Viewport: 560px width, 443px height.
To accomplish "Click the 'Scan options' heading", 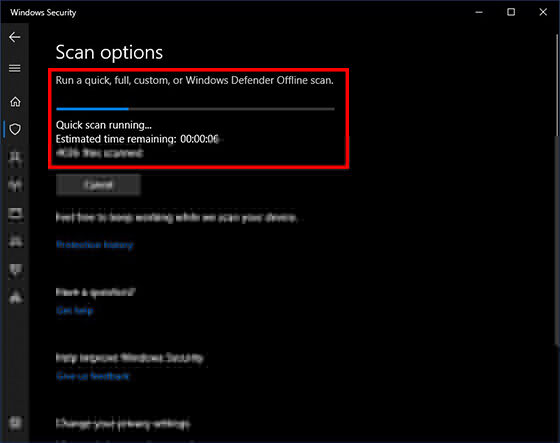I will [x=109, y=53].
